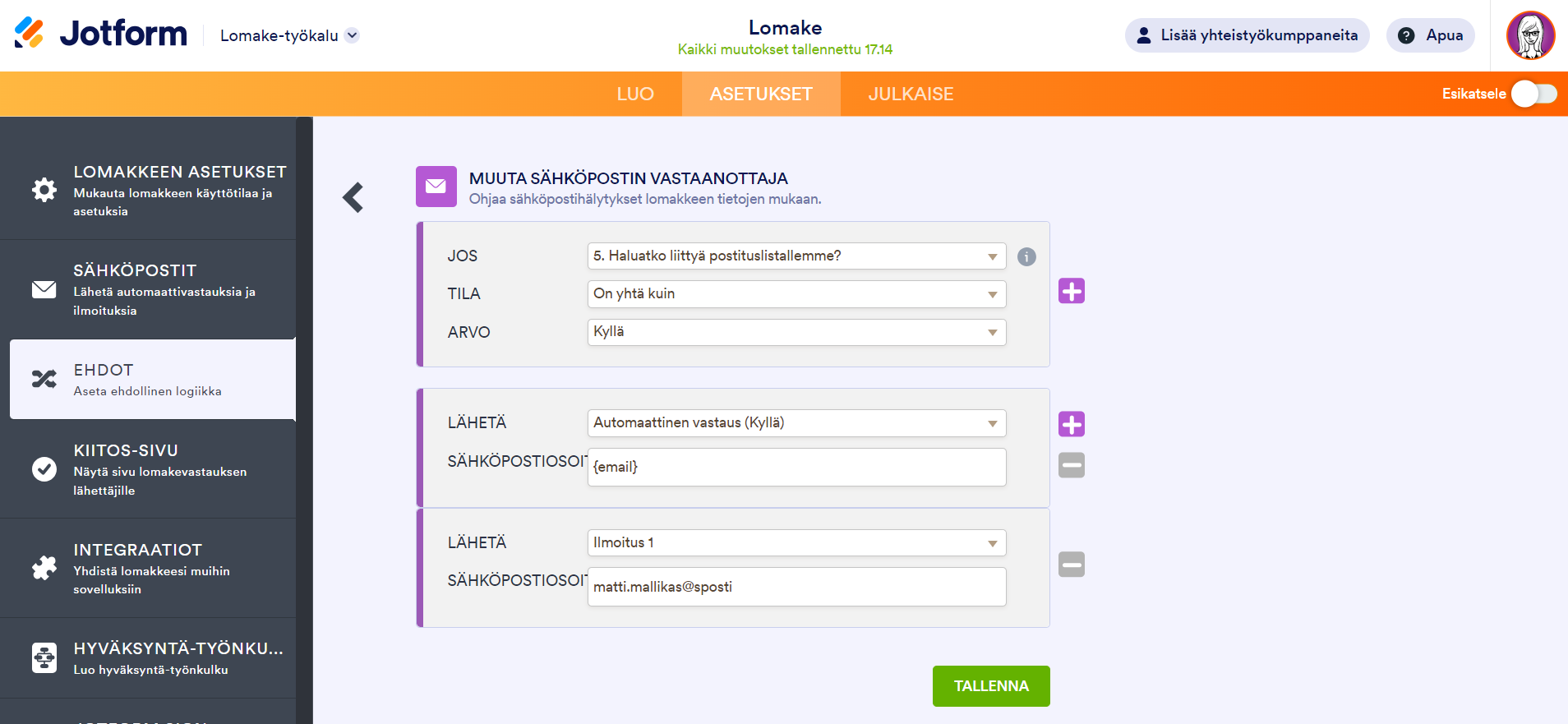Remove the Automaattinen vastaus action with the minus
Viewport: 1568px width, 724px height.
coord(1072,465)
